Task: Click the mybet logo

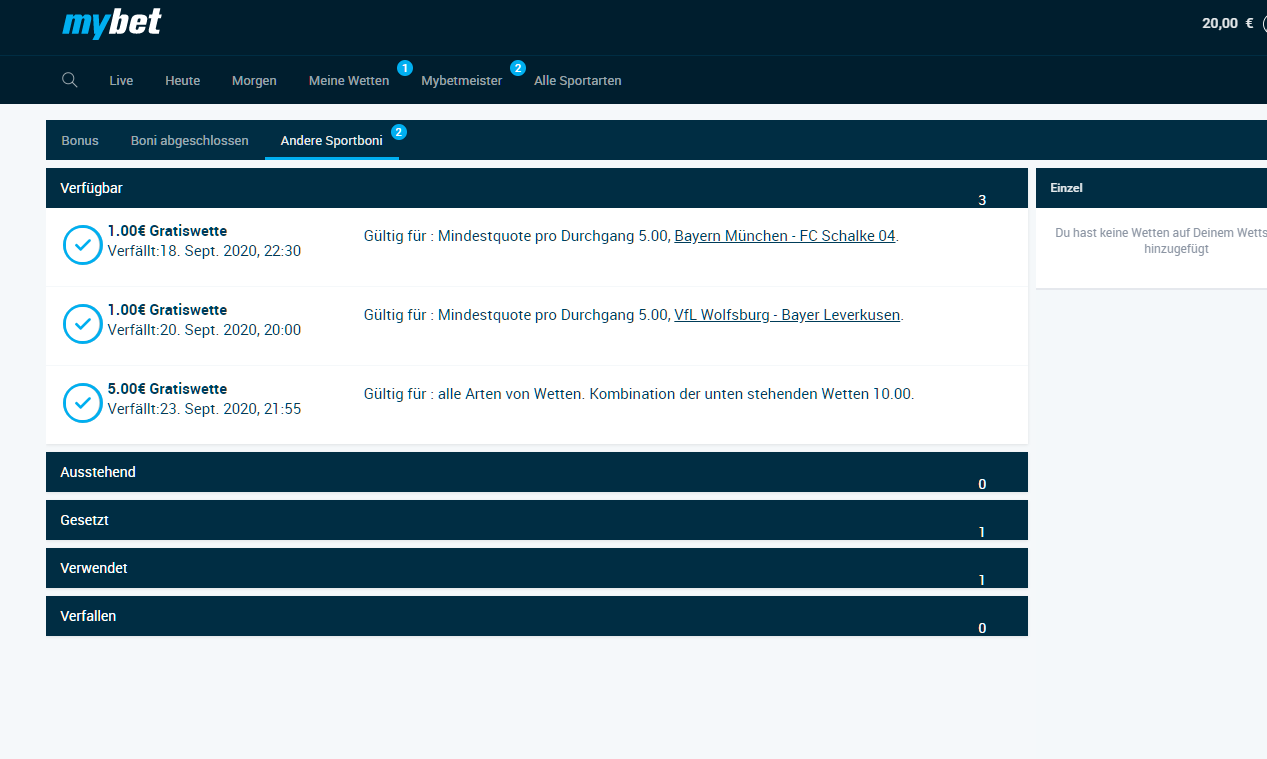Action: point(112,23)
